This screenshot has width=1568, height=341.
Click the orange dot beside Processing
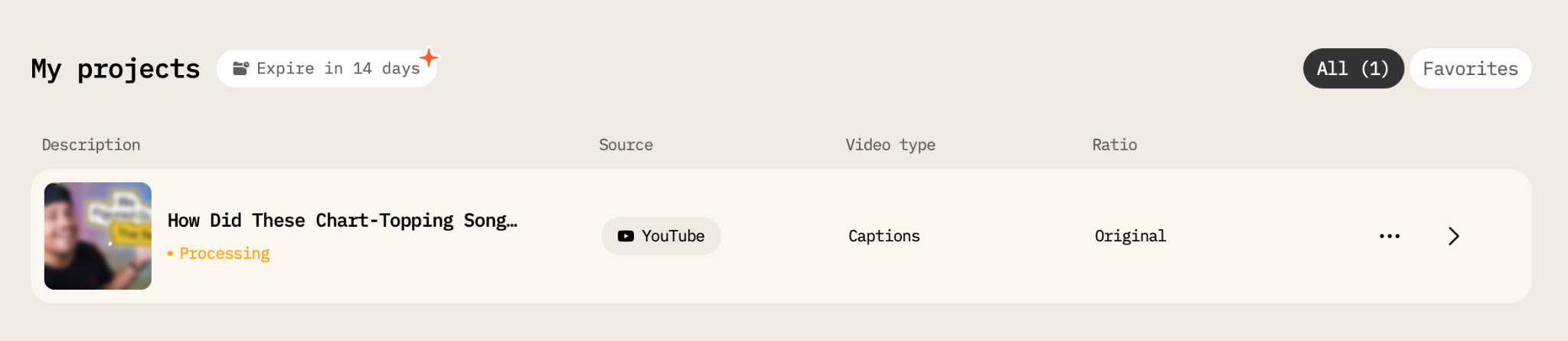(170, 254)
